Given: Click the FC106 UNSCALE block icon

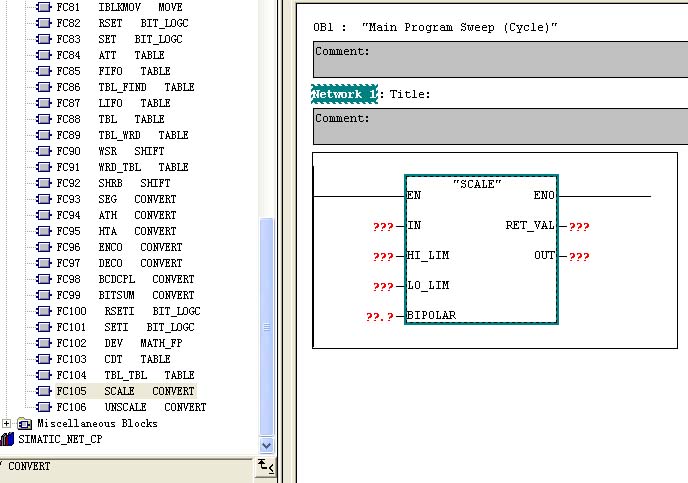Looking at the screenshot, I should (43, 407).
